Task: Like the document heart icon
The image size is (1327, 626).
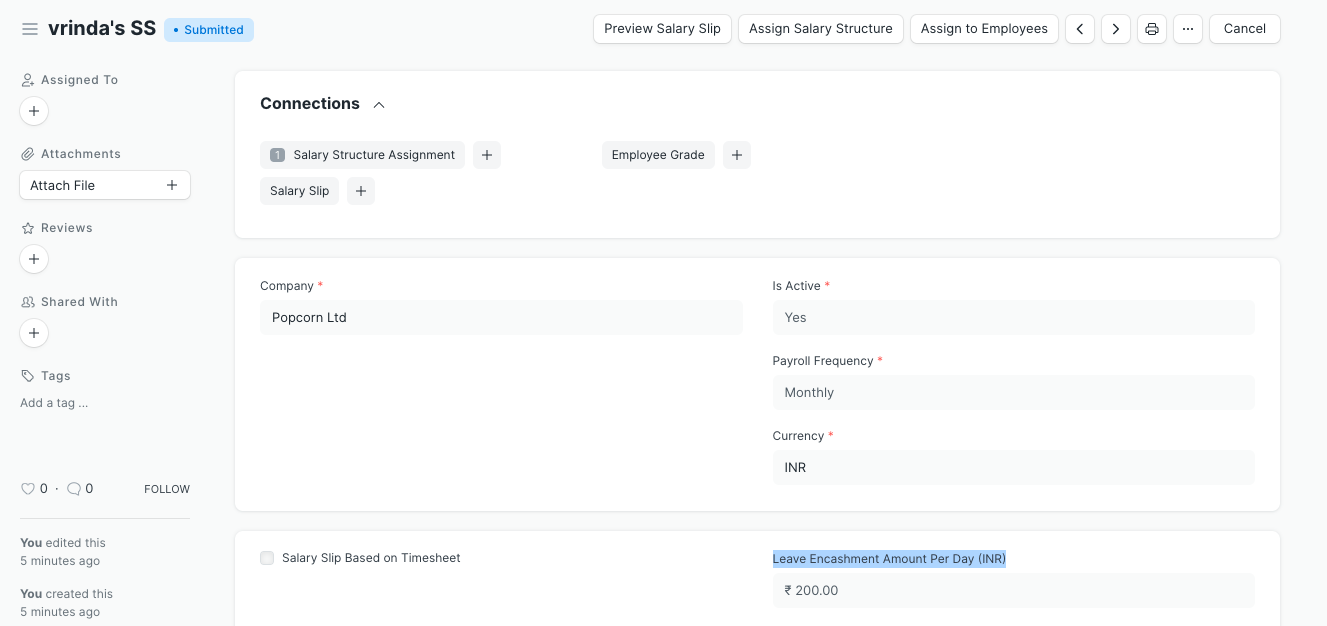Action: tap(28, 489)
